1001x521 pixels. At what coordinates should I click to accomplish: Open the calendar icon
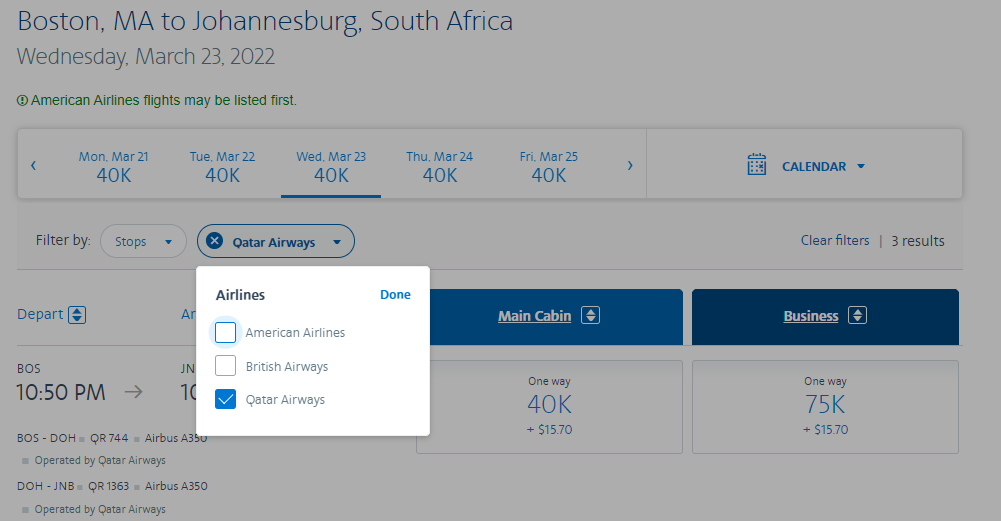click(756, 165)
